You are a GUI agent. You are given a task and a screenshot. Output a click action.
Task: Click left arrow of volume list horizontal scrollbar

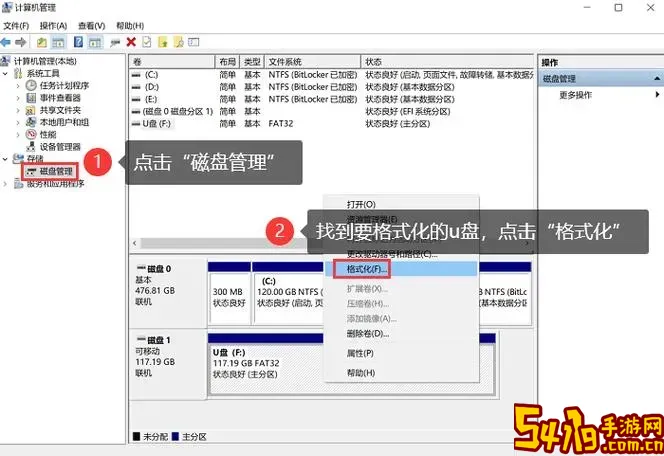pyautogui.click(x=135, y=243)
